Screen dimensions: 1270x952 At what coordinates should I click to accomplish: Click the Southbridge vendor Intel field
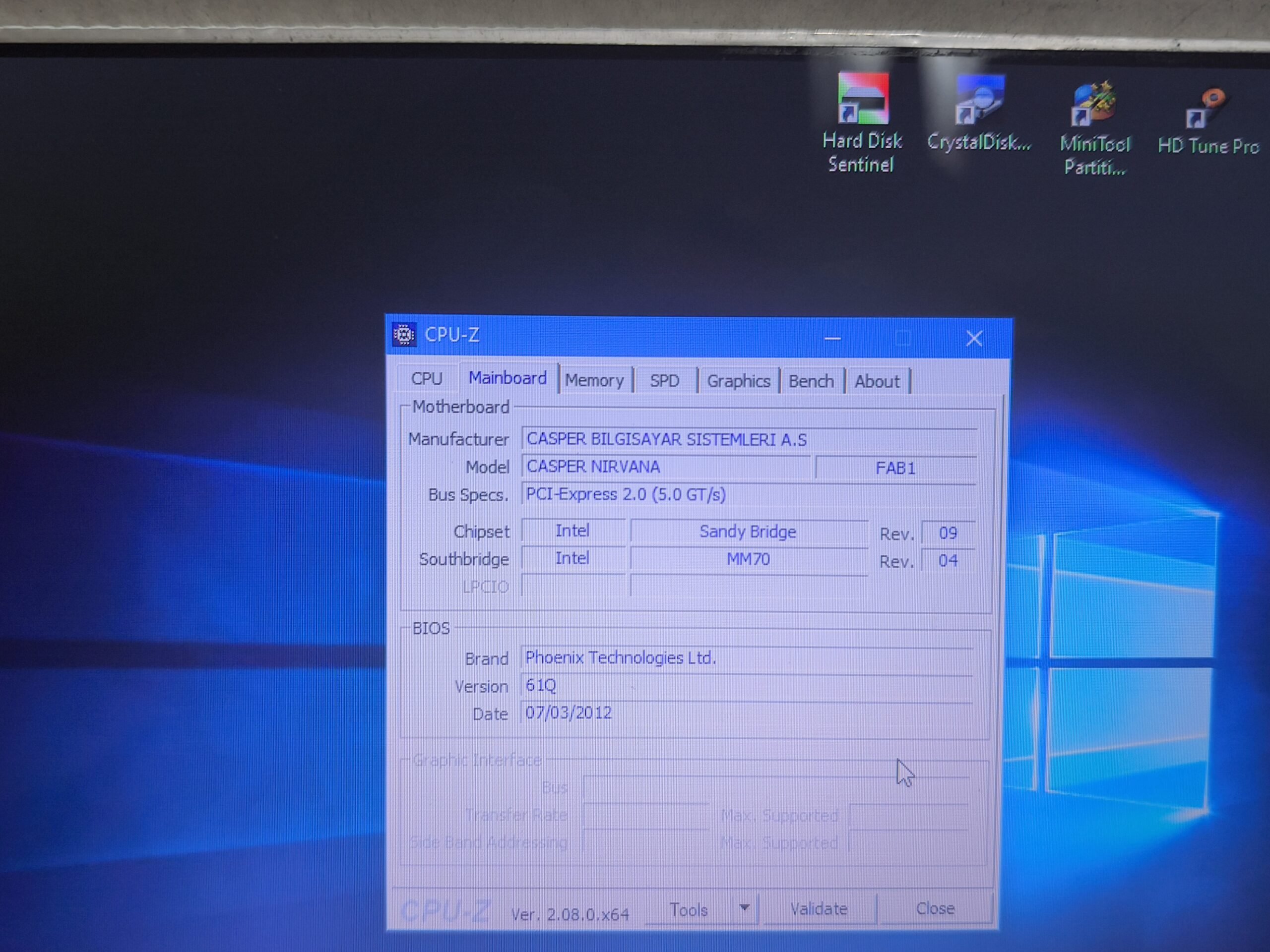572,558
